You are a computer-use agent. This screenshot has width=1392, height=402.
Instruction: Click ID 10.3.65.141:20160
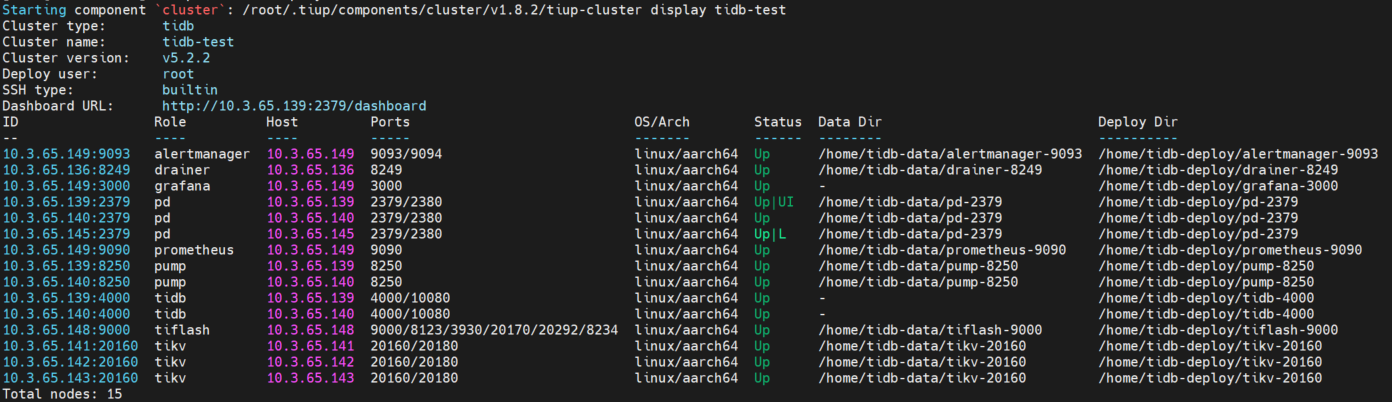(x=70, y=346)
